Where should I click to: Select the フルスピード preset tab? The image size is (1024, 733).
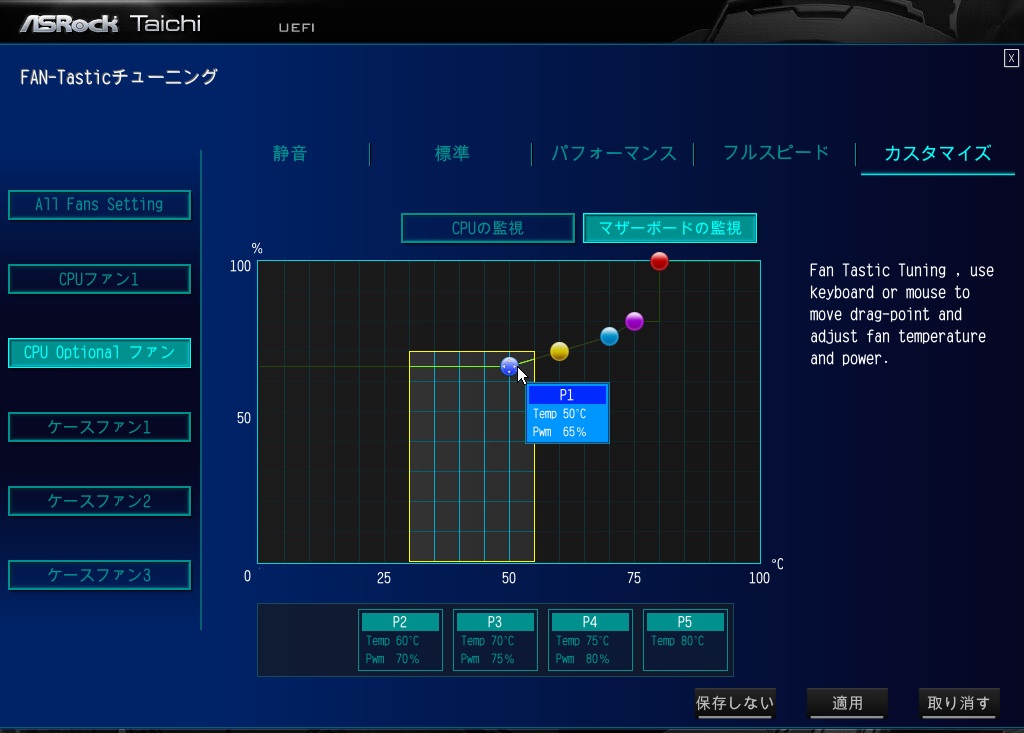(x=776, y=153)
